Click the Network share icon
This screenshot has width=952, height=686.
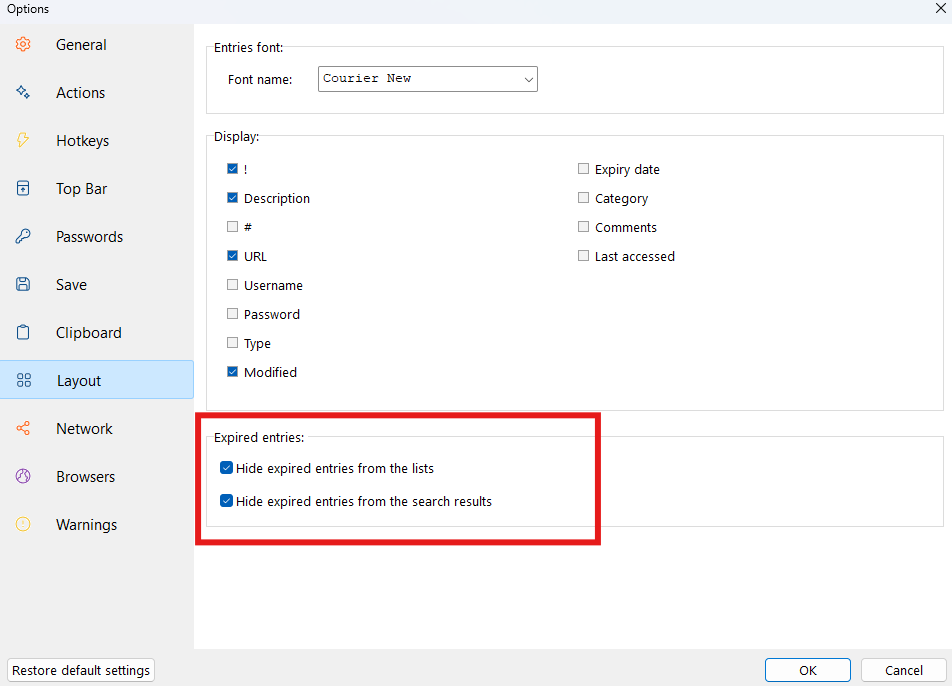23,428
